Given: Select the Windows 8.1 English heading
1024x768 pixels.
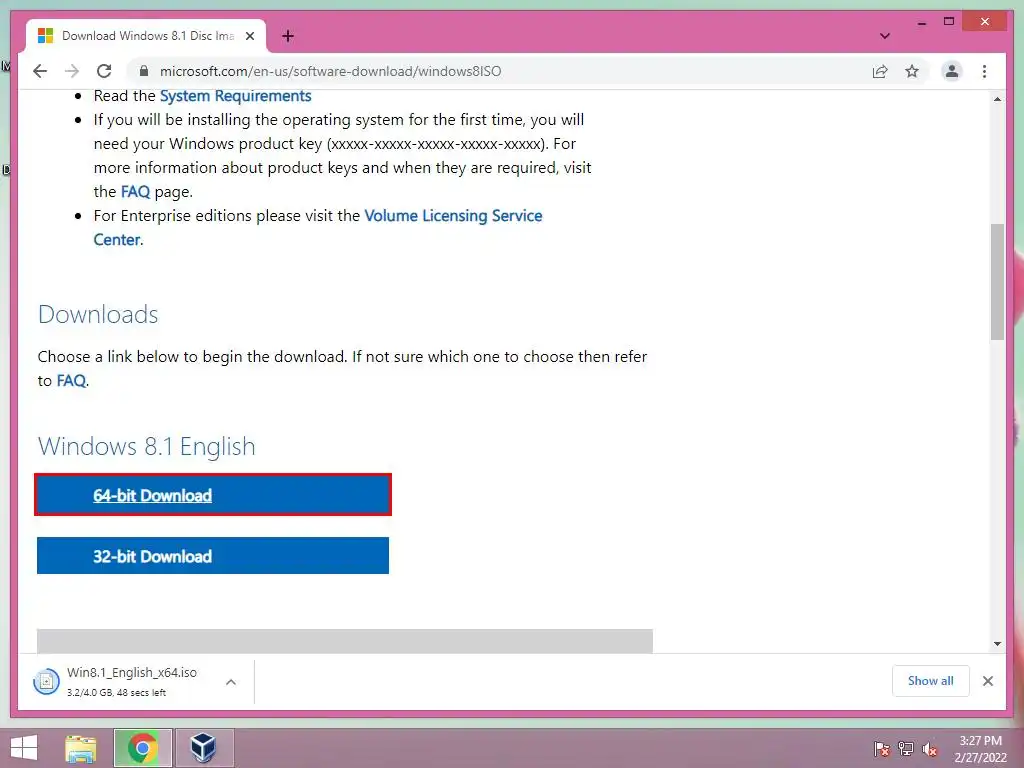Looking at the screenshot, I should click(147, 447).
